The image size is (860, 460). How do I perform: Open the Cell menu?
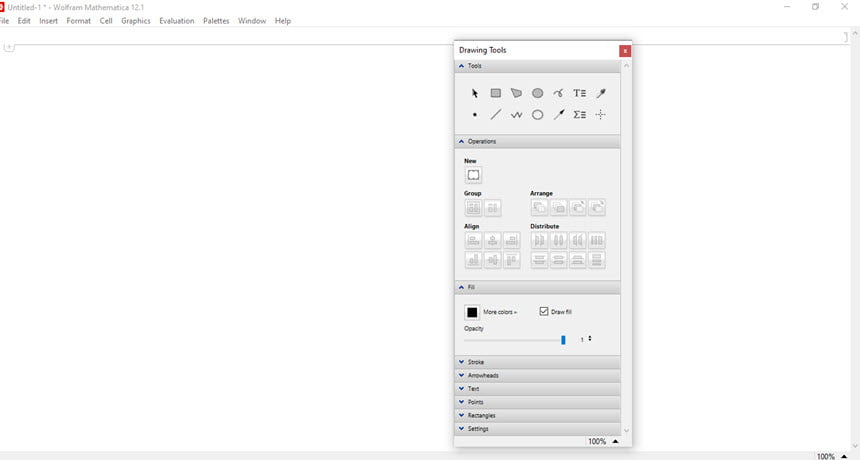coord(106,21)
